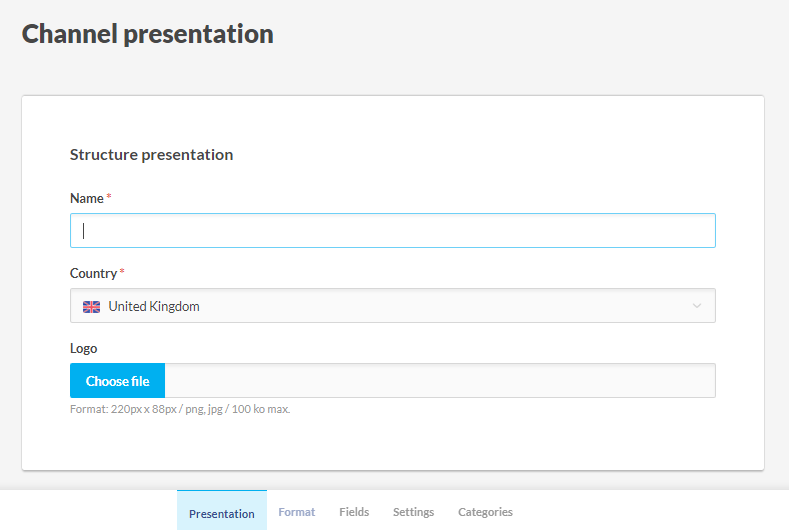The height and width of the screenshot is (530, 789).
Task: Switch to the Presentation tab
Action: click(222, 513)
